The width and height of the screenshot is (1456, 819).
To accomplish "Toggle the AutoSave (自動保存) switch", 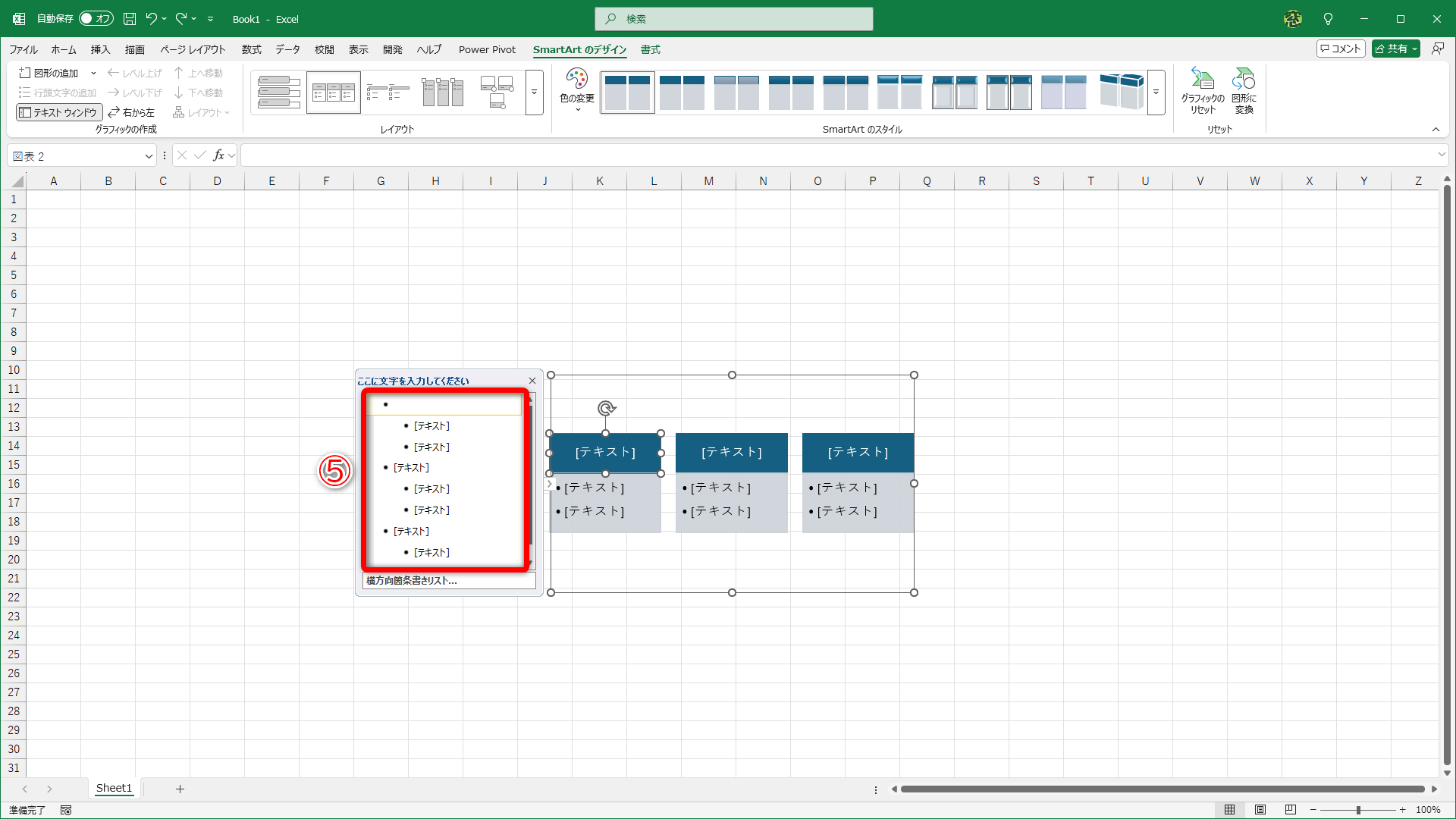I will coord(96,19).
